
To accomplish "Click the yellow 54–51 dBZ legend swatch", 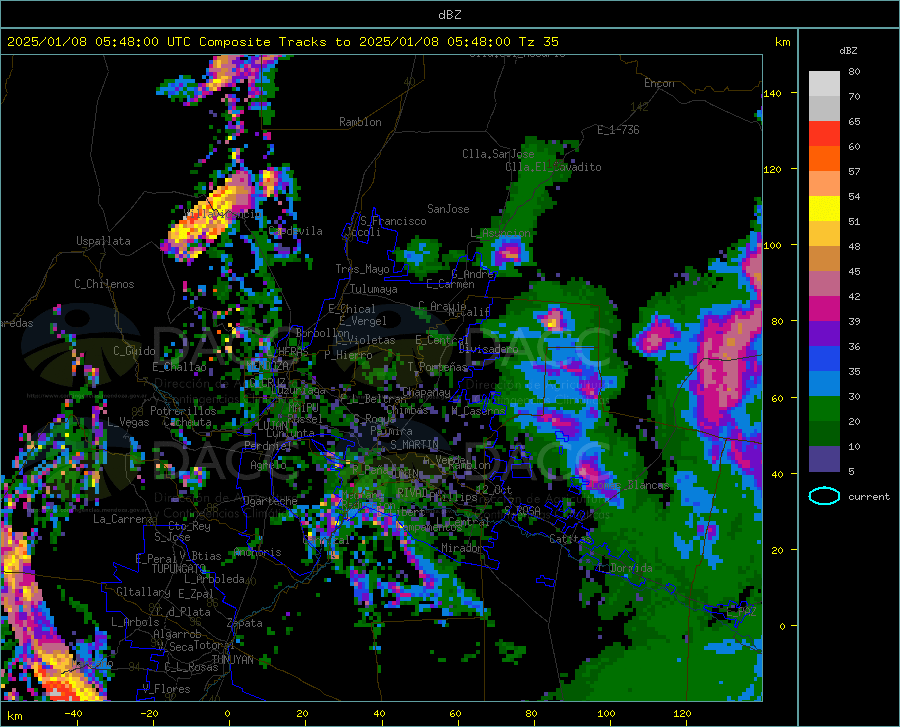I will point(824,209).
